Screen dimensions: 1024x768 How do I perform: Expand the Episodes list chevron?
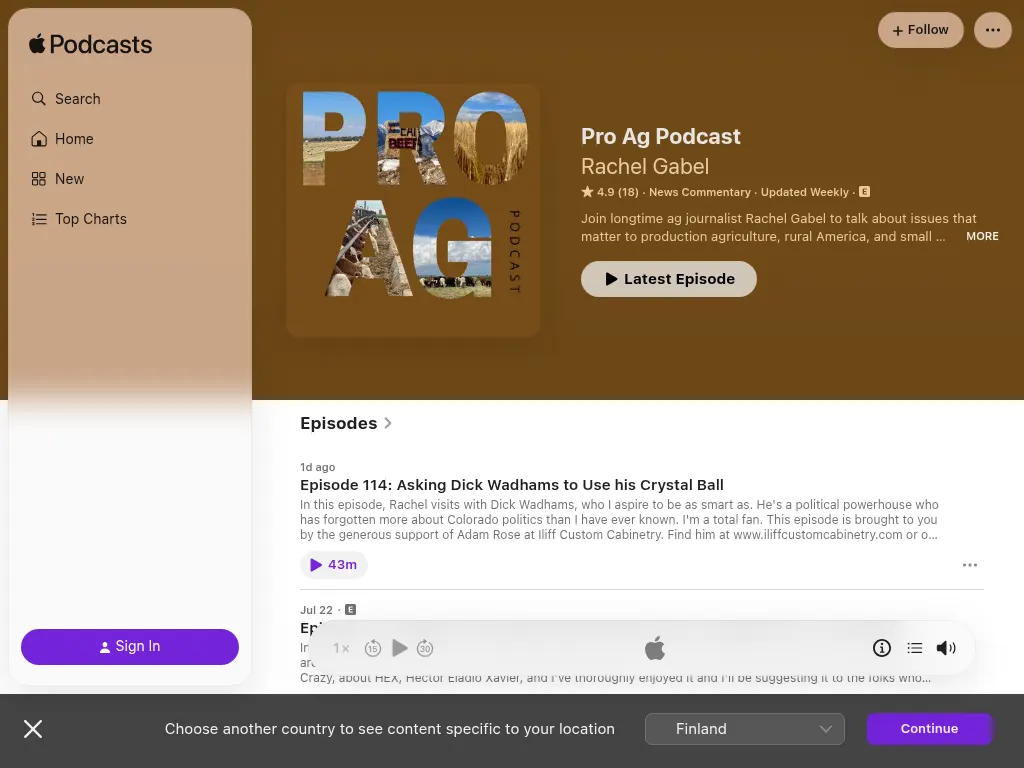[x=388, y=423]
